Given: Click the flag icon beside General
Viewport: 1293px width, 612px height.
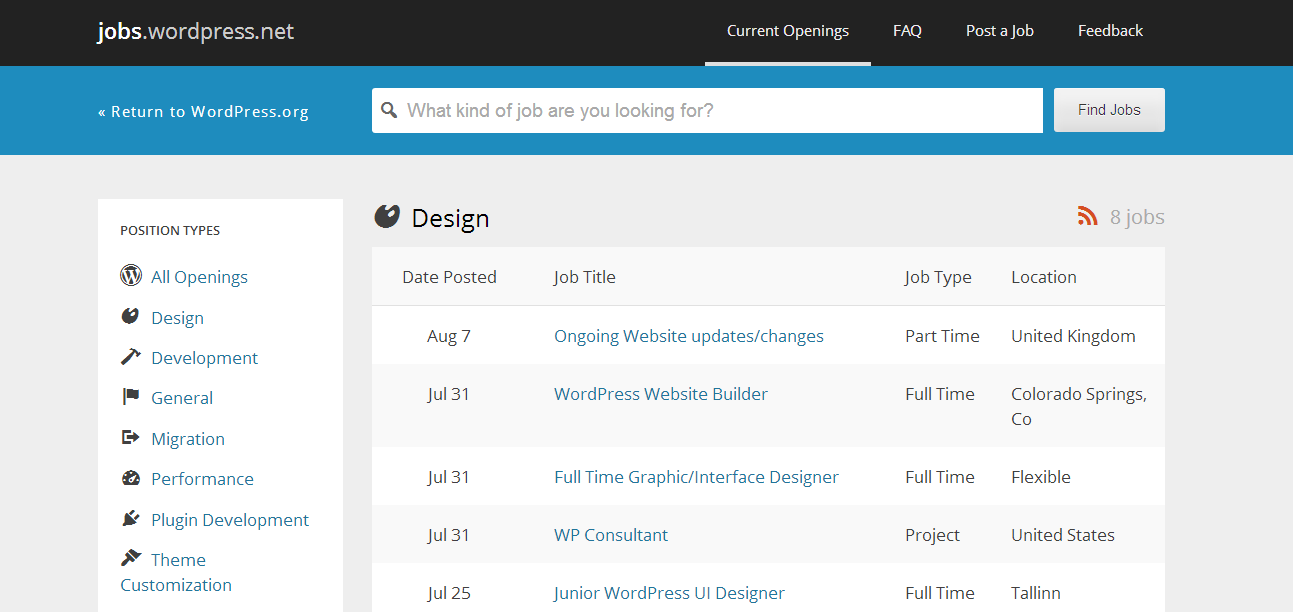Looking at the screenshot, I should 131,397.
